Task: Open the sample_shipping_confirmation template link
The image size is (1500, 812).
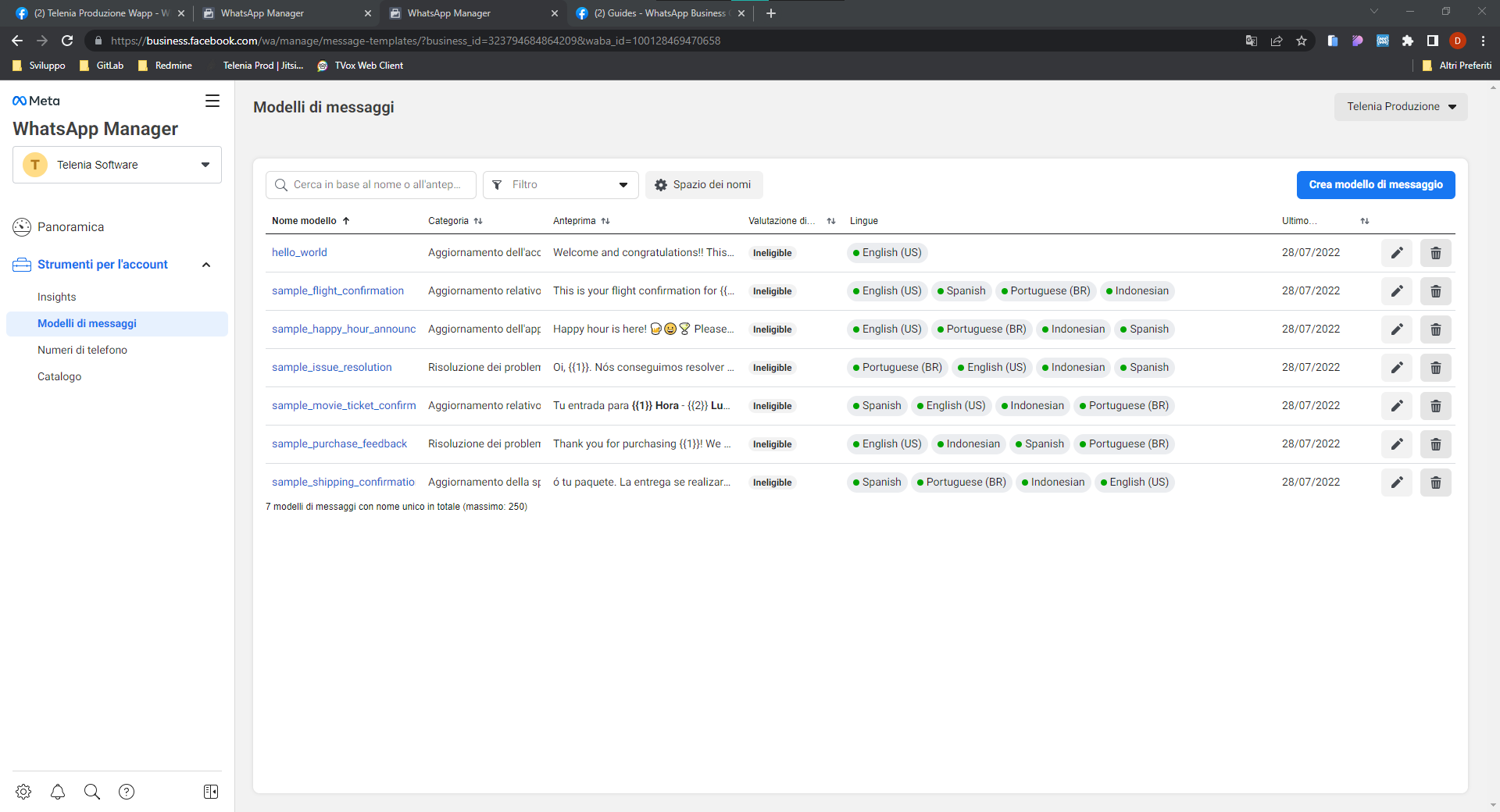Action: 344,482
